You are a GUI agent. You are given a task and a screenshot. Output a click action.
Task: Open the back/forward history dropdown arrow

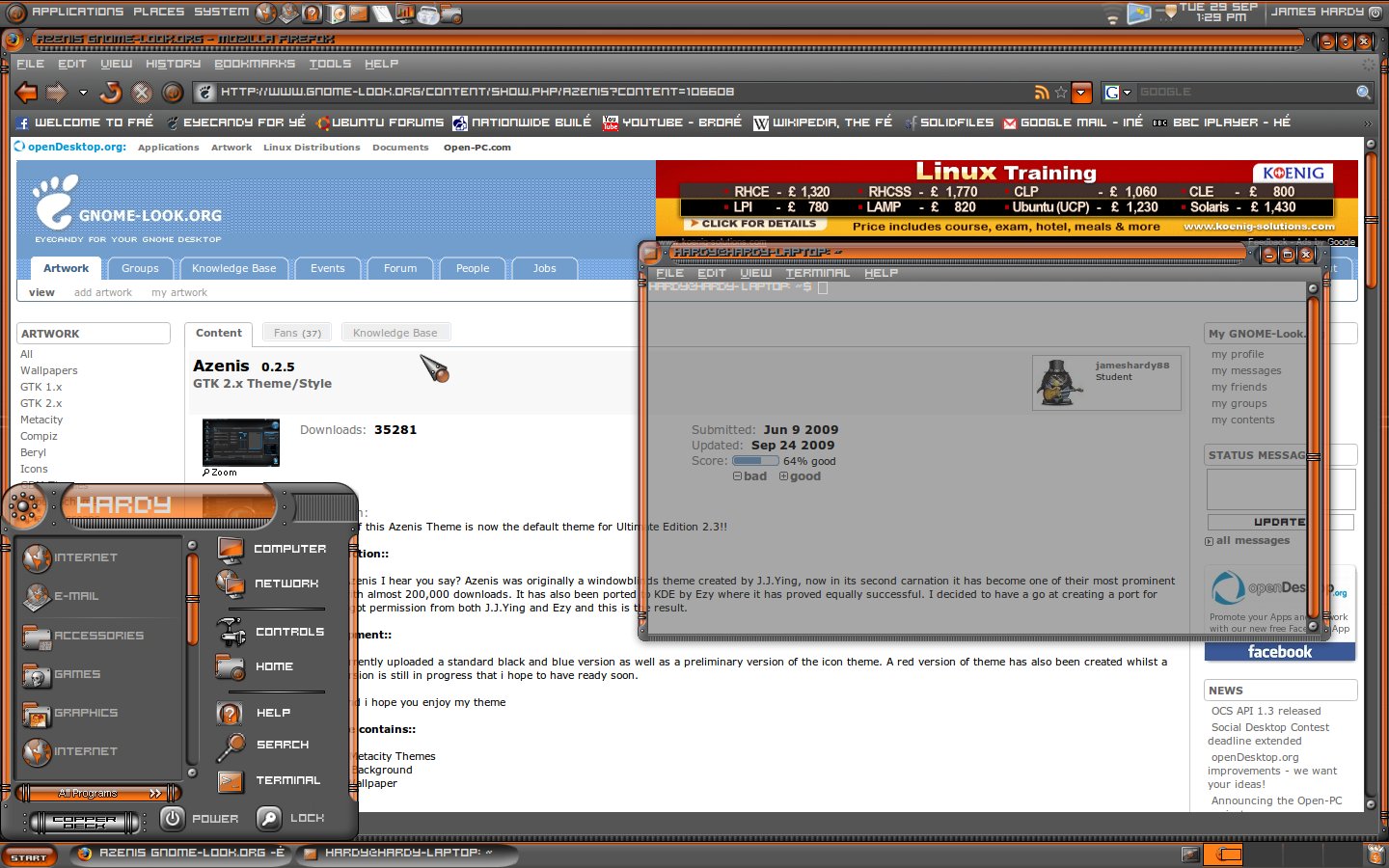click(83, 93)
